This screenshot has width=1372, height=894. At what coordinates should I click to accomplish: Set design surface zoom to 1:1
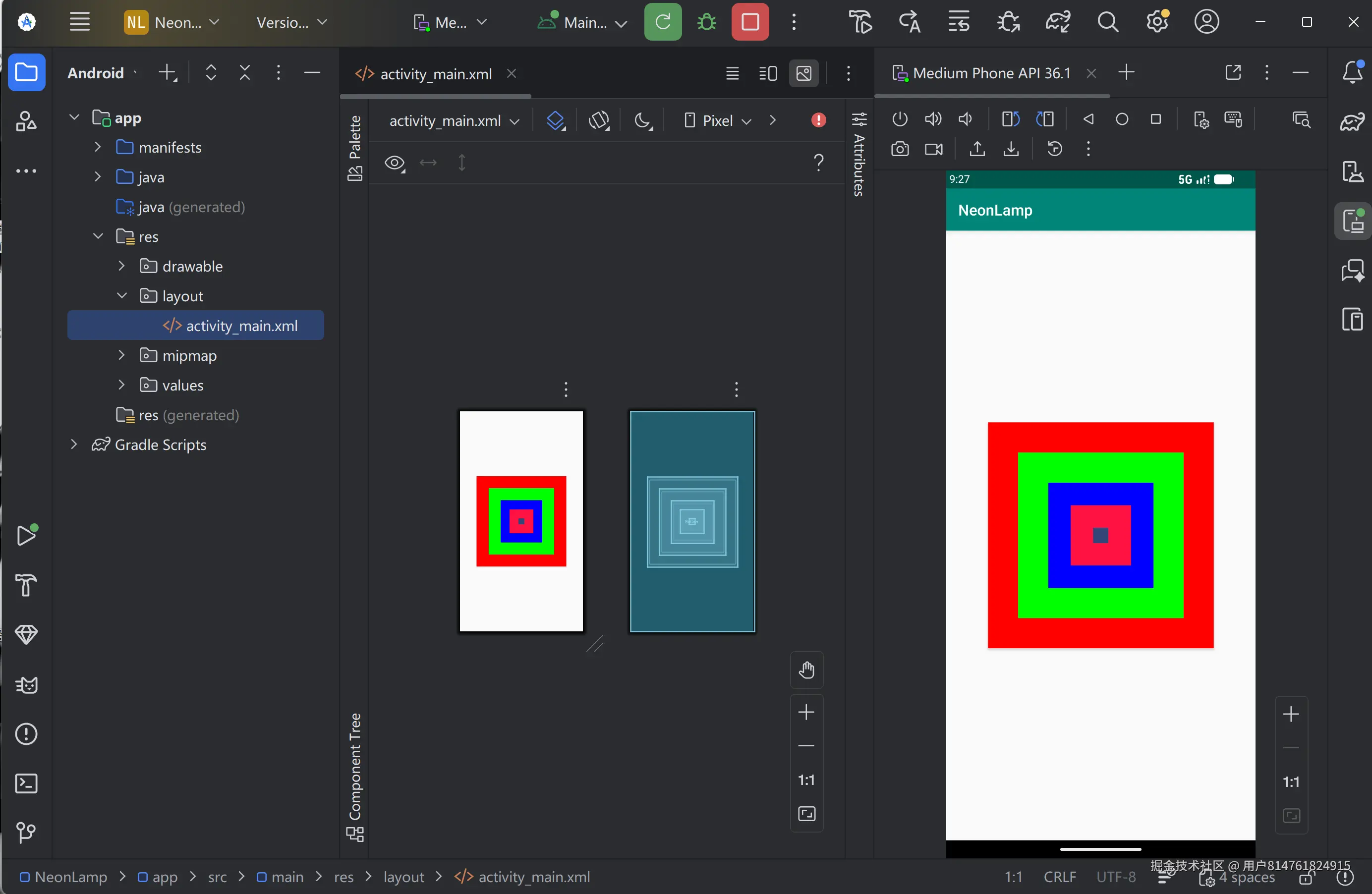click(x=806, y=781)
